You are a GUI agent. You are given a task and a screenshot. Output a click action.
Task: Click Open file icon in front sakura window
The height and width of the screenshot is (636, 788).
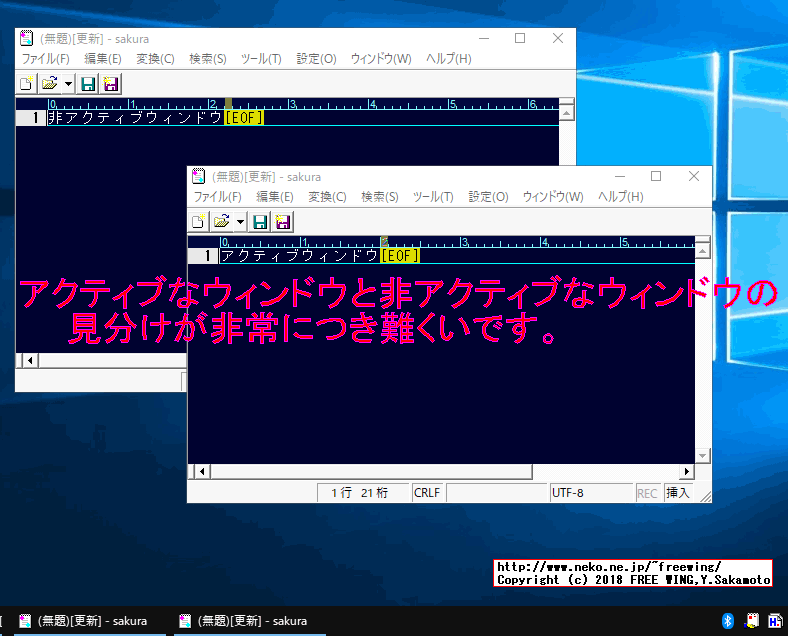pos(221,222)
